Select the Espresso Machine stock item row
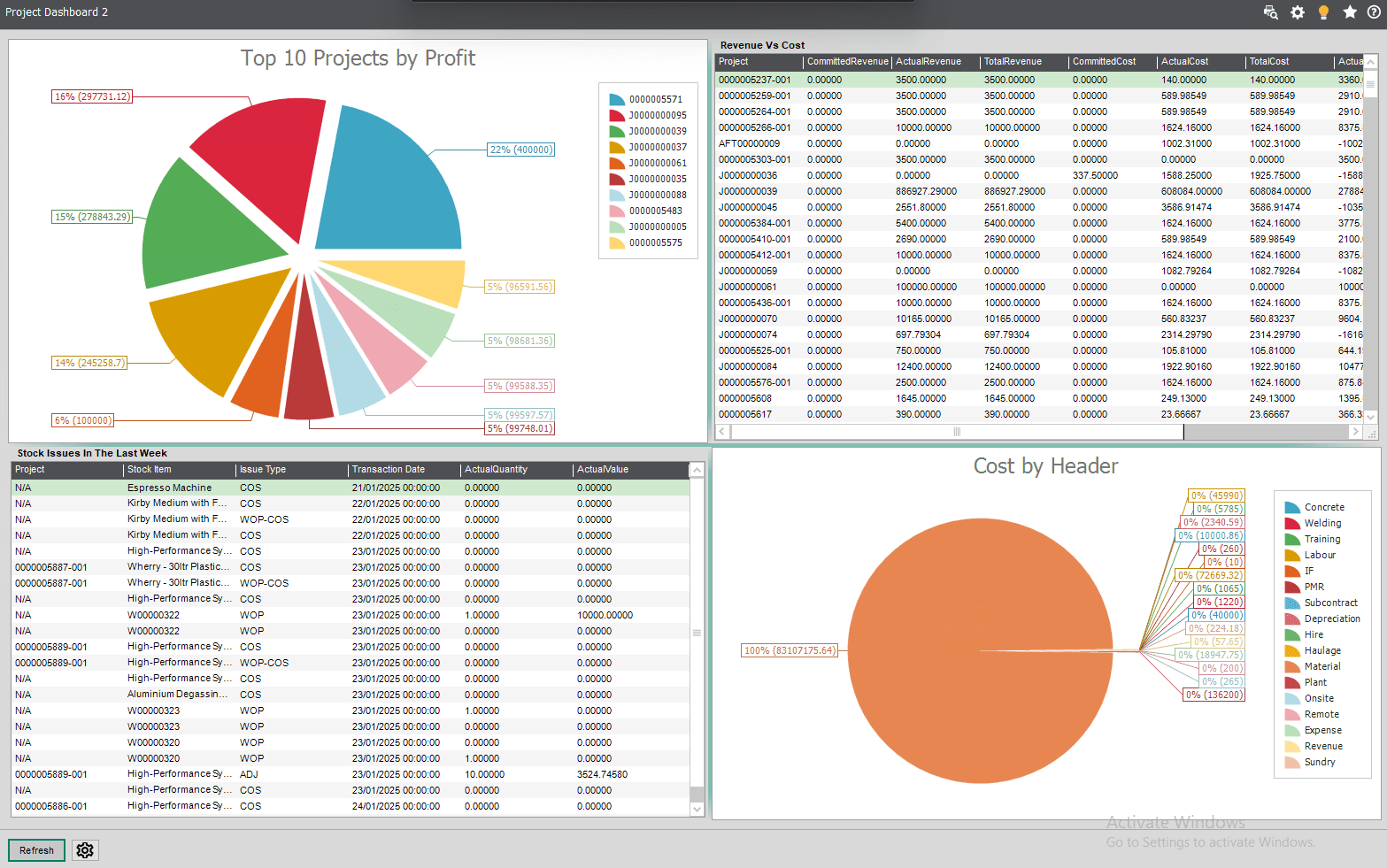Image resolution: width=1387 pixels, height=868 pixels. tap(351, 488)
